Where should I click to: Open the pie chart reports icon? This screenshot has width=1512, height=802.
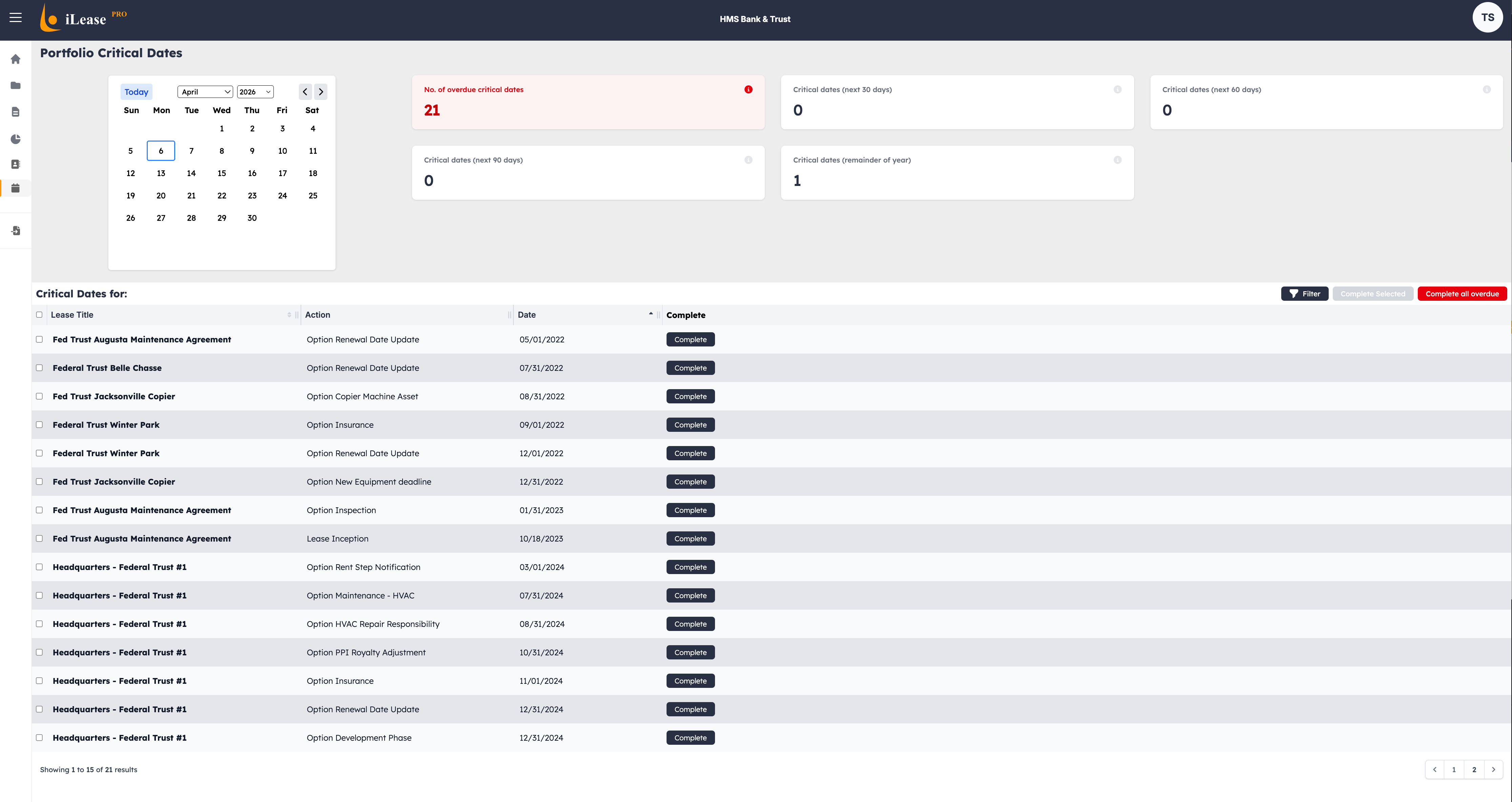[15, 139]
